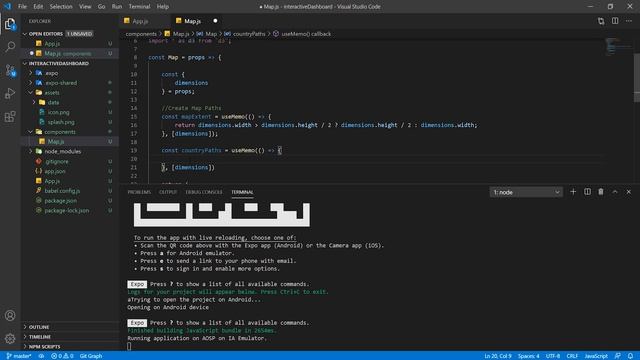Open the Source Control view
The image size is (640, 360).
click(10, 70)
